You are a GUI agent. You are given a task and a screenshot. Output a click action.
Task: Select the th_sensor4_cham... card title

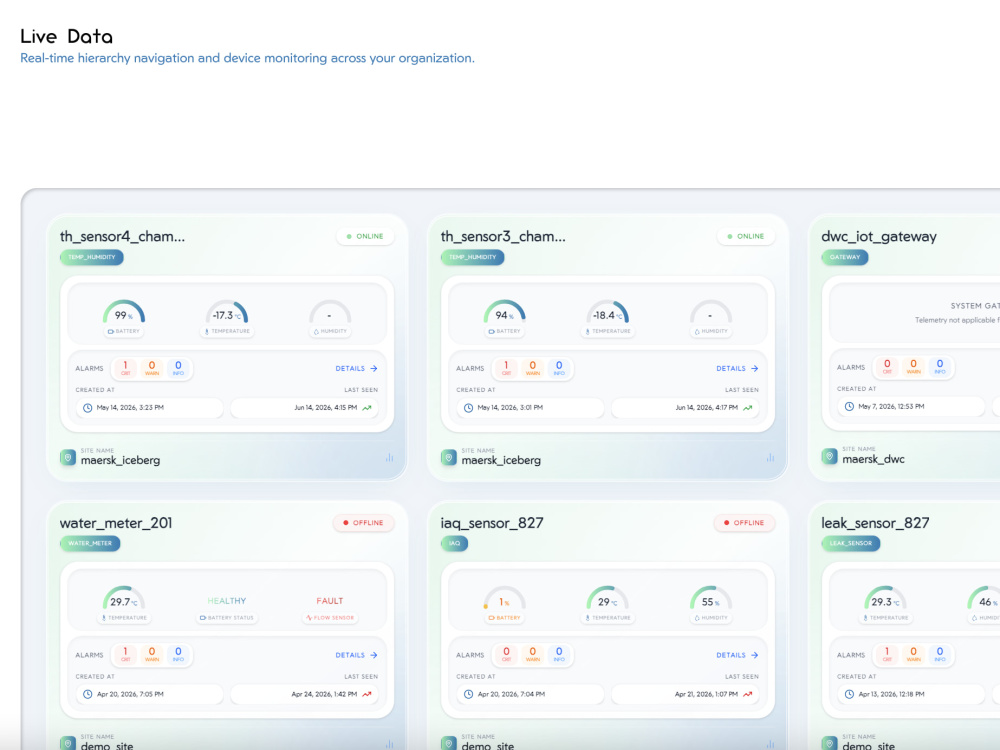122,237
